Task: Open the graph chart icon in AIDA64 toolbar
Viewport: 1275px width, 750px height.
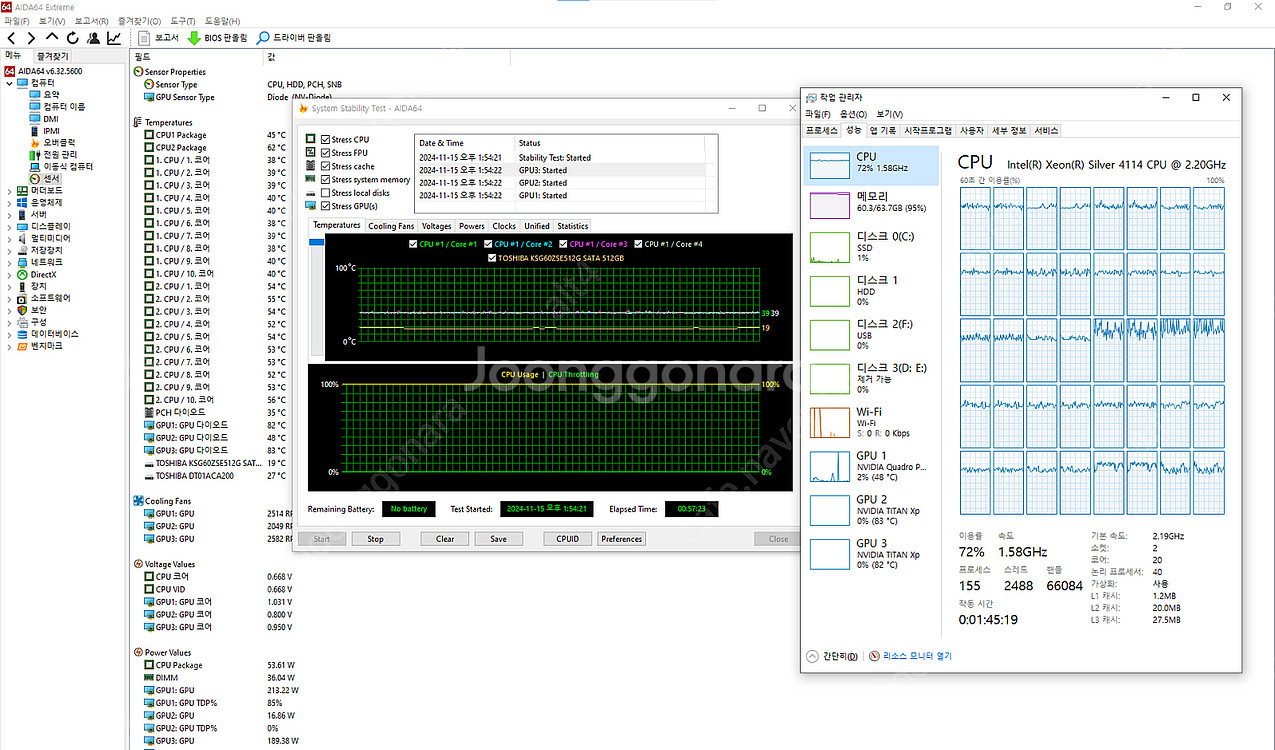Action: [114, 38]
